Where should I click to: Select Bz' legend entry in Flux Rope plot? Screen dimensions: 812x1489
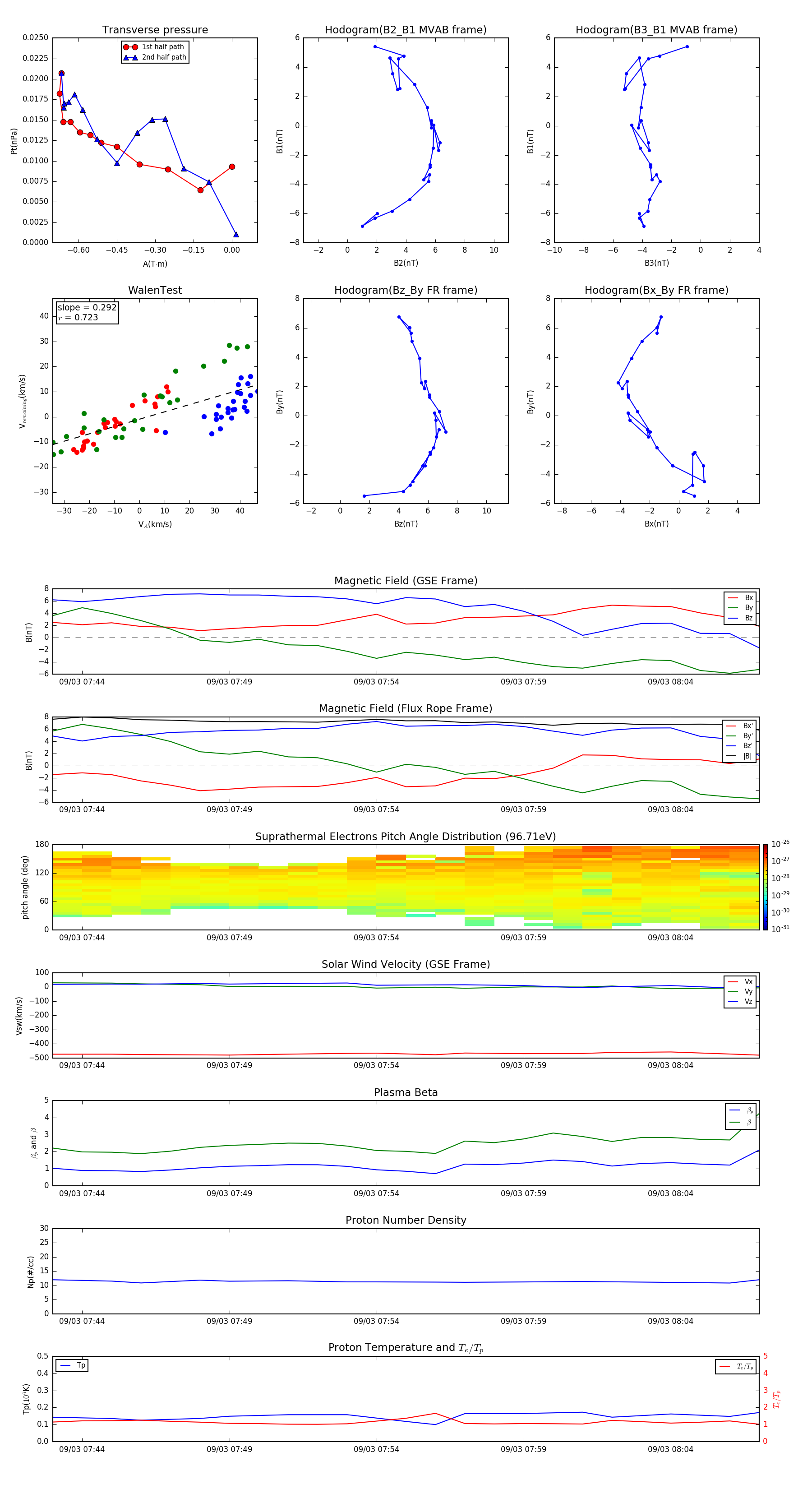tap(739, 746)
